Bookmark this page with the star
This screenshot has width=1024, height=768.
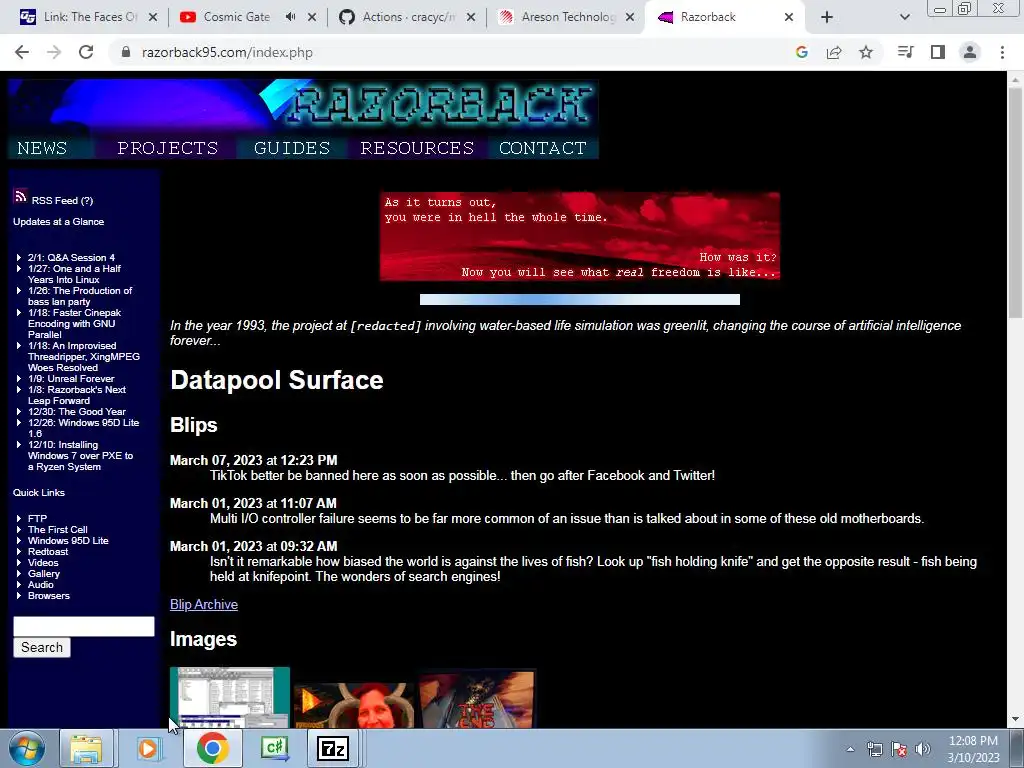coord(866,52)
